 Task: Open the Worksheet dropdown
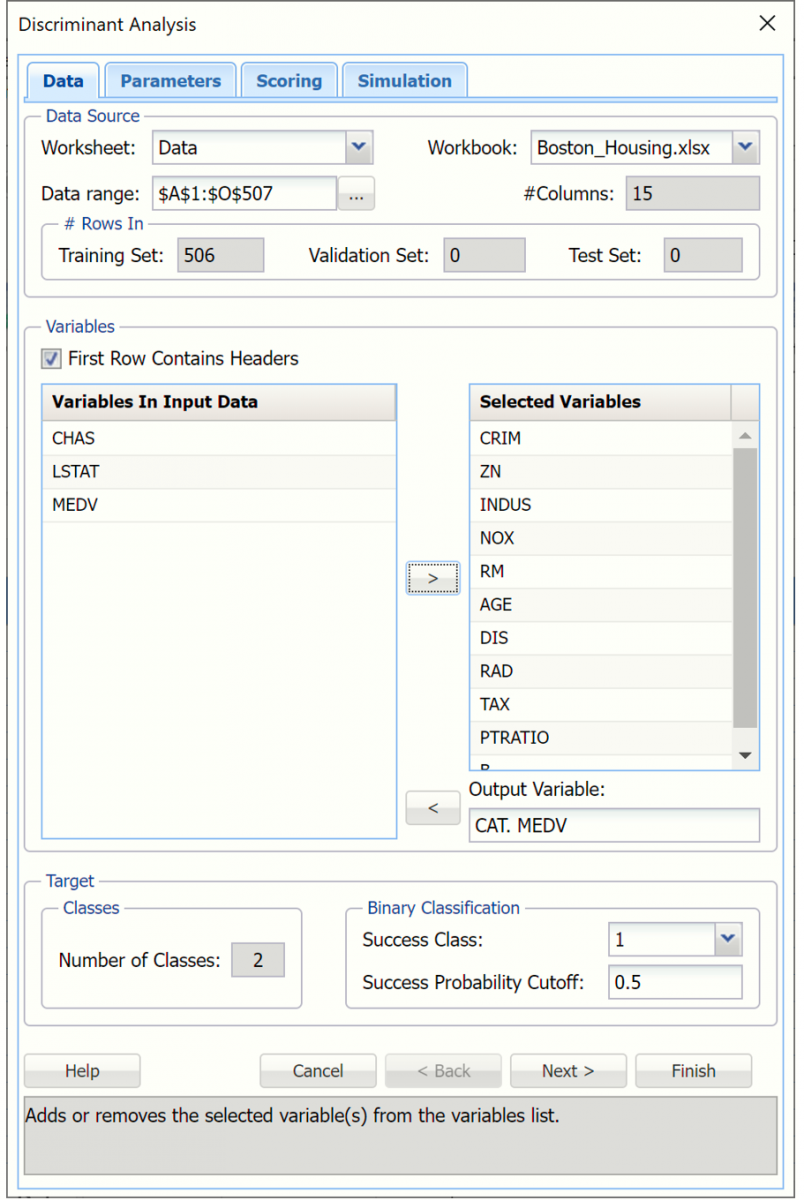click(359, 148)
